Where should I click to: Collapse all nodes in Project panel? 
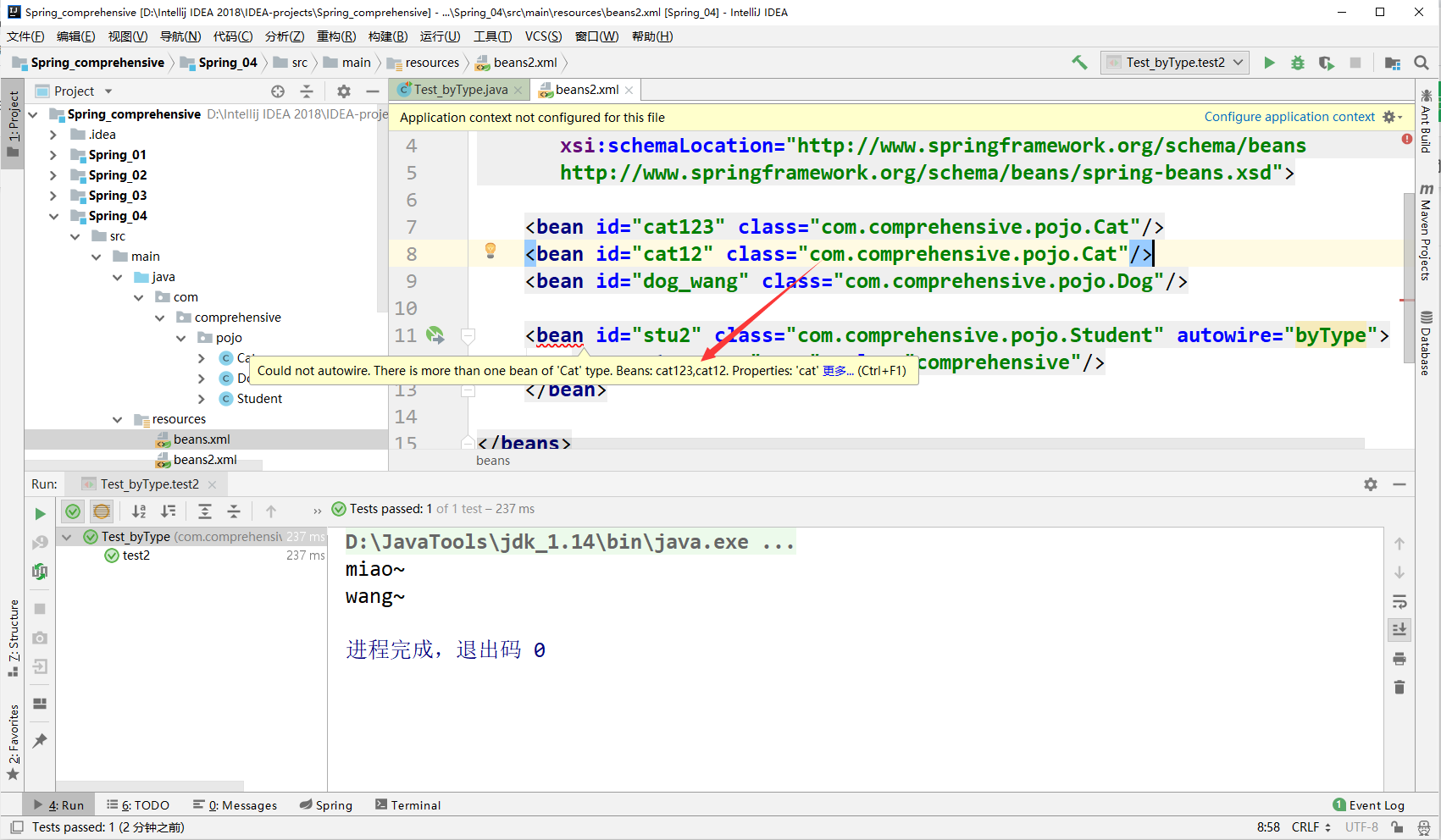point(307,91)
